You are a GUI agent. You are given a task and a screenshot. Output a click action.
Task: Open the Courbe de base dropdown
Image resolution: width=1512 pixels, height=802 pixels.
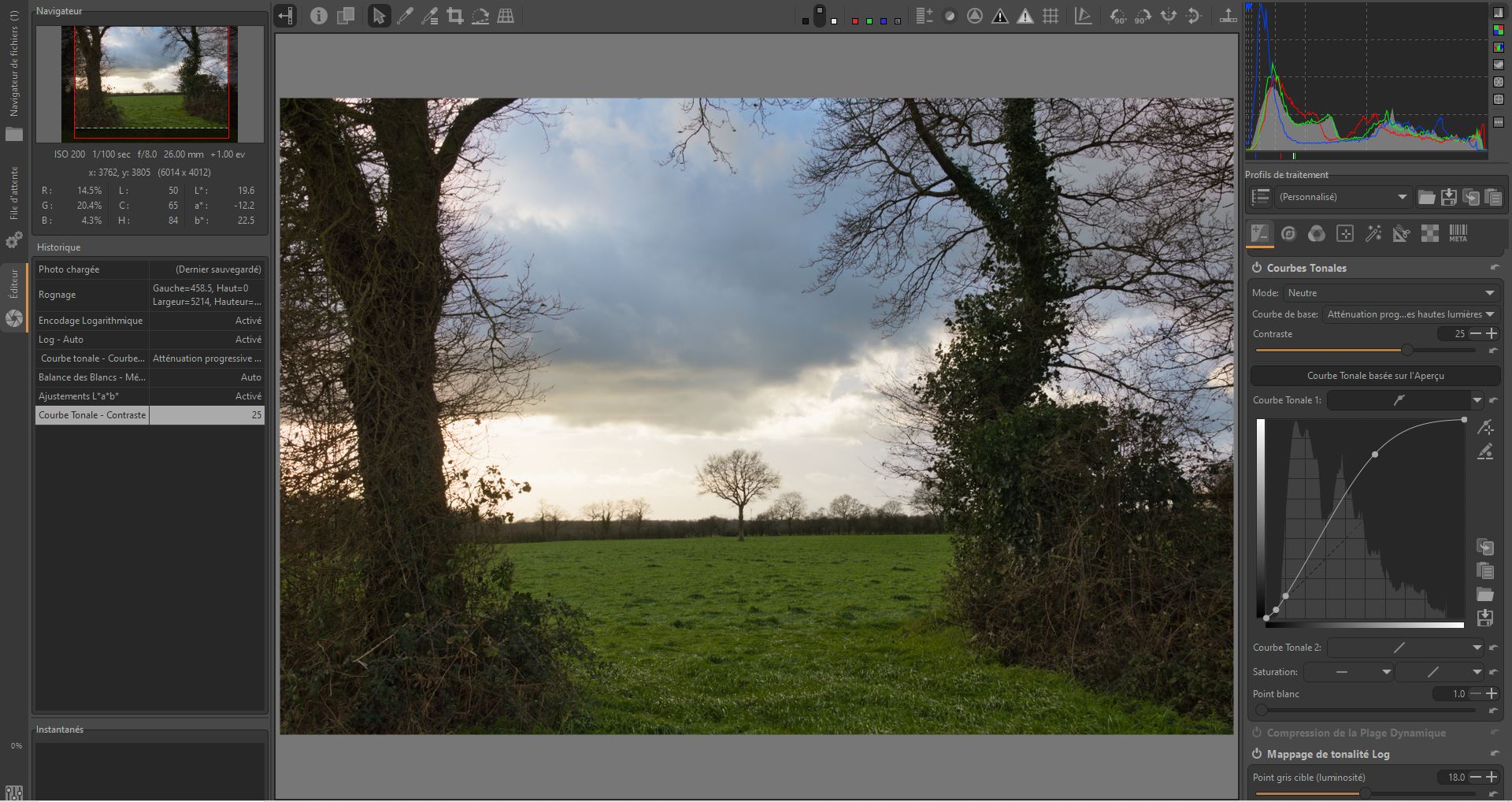[x=1410, y=314]
